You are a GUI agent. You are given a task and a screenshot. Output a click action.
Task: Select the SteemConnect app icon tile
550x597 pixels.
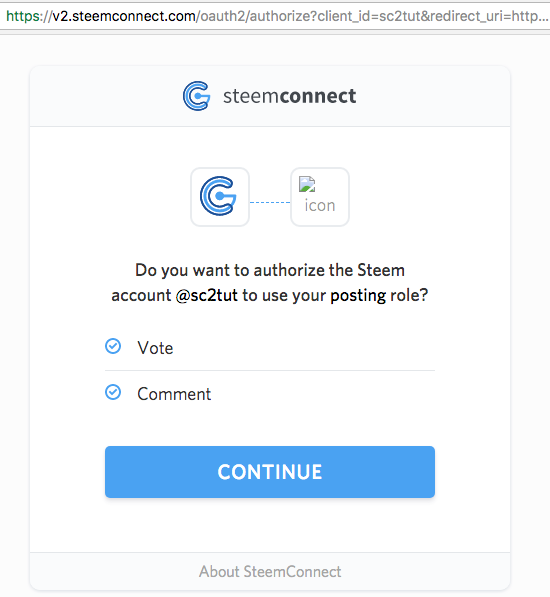pos(220,197)
